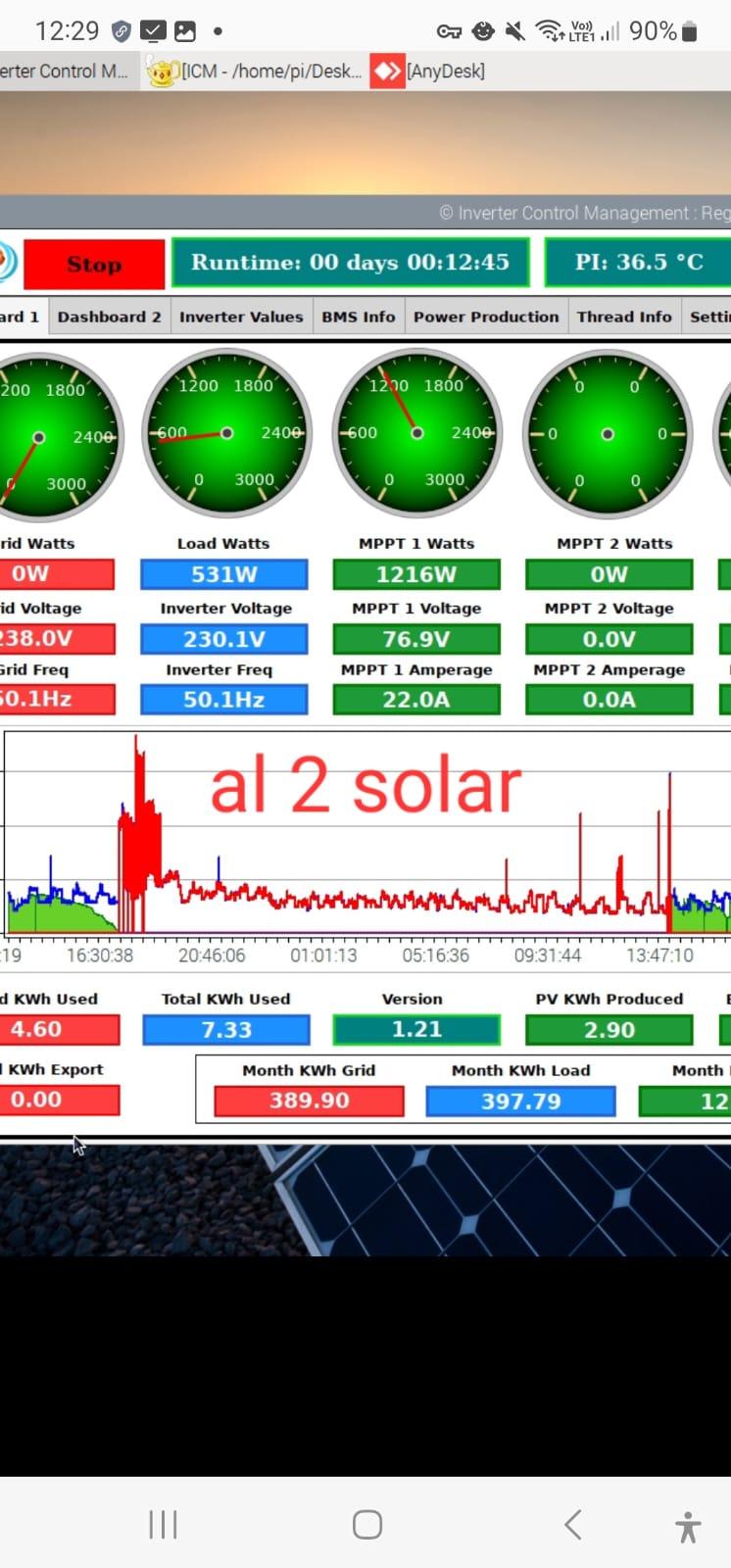This screenshot has width=731, height=1568.
Task: Click the MPPT 2 Amperage value 0.0A
Action: click(x=609, y=700)
